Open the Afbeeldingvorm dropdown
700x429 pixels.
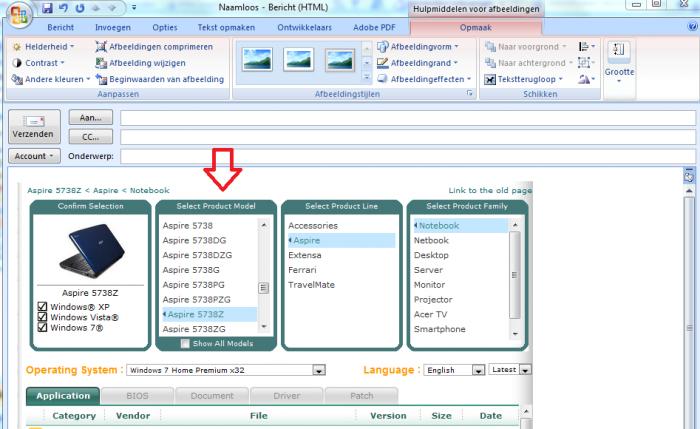coord(418,46)
